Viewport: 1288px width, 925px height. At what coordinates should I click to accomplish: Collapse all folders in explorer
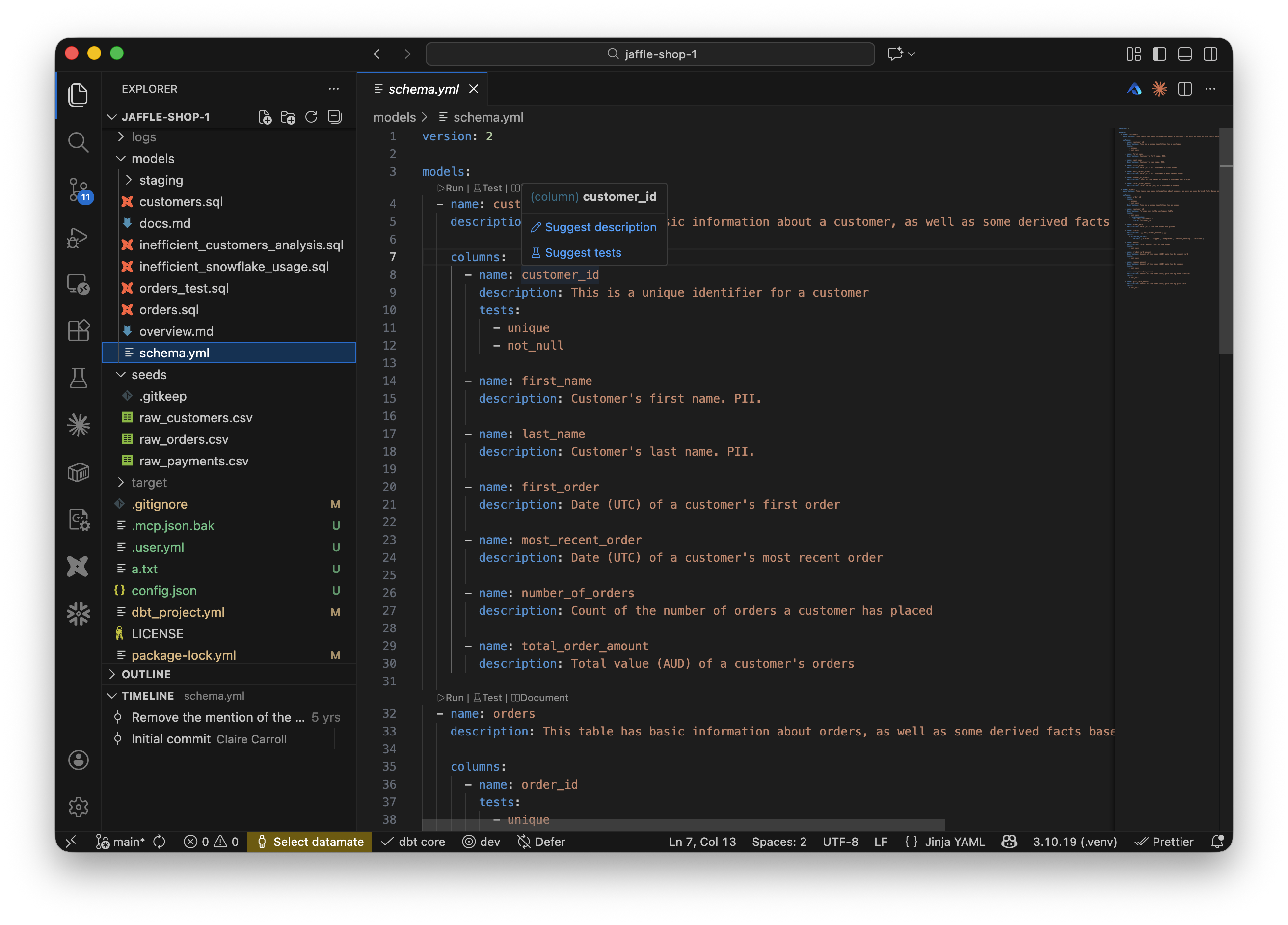coord(334,117)
